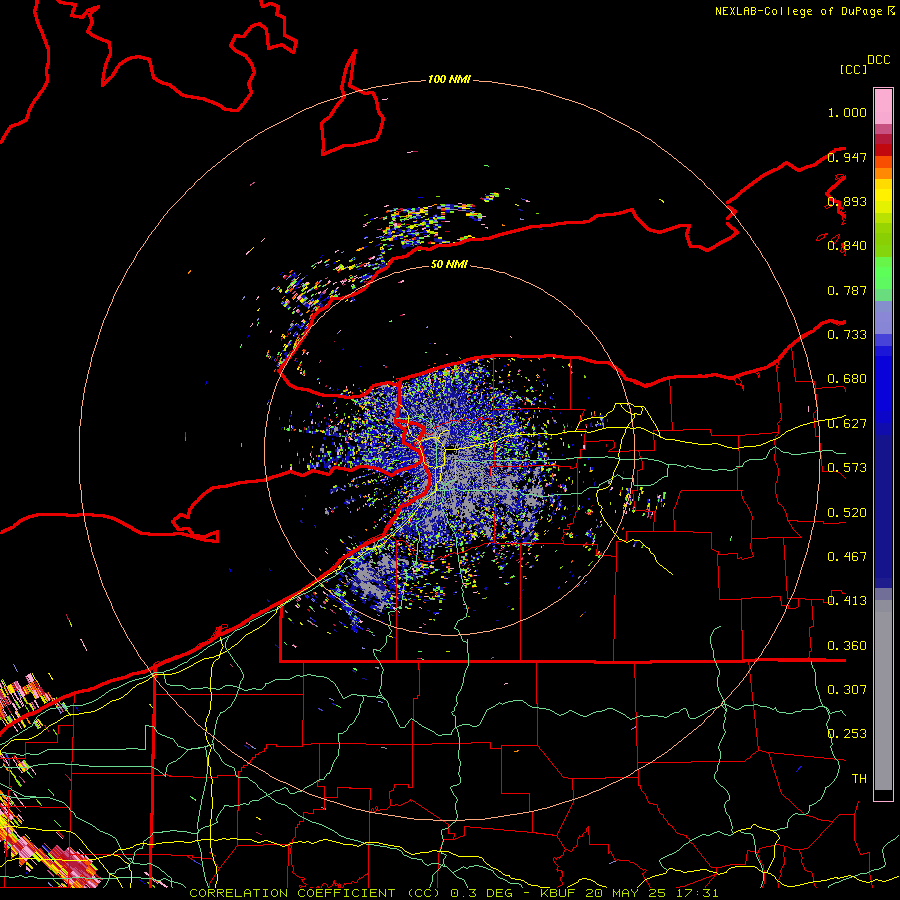Pick the pink segment of the color bar
Image resolution: width=900 pixels, height=900 pixels.
(x=883, y=107)
